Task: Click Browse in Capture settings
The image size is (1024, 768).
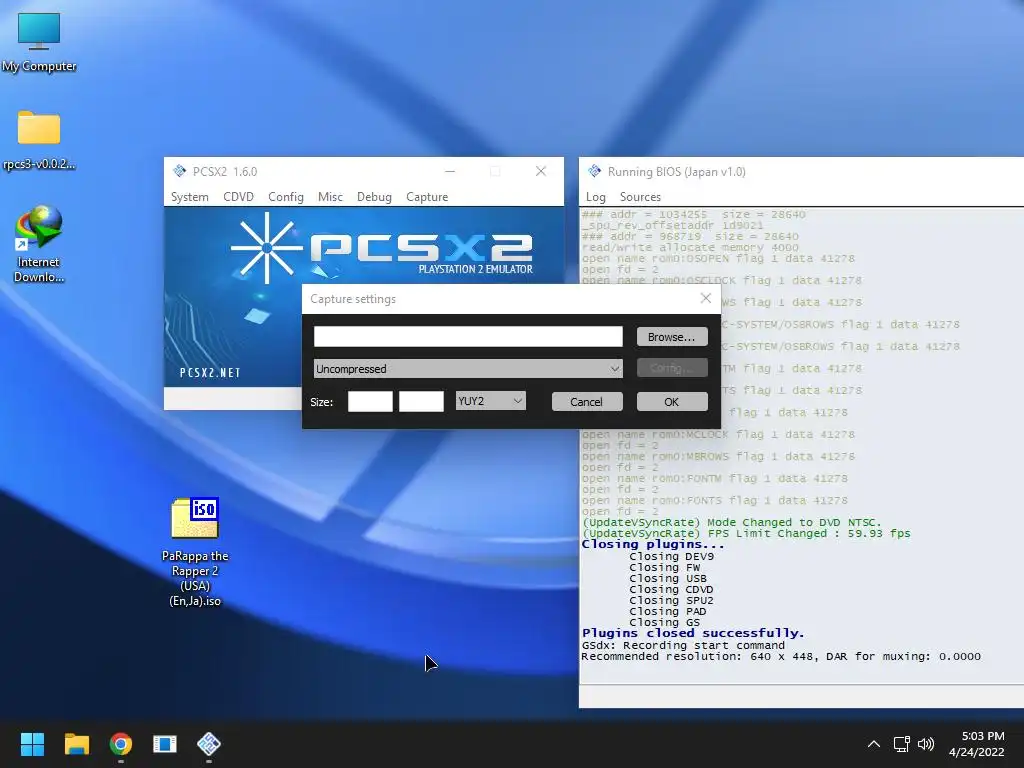Action: pos(671,337)
